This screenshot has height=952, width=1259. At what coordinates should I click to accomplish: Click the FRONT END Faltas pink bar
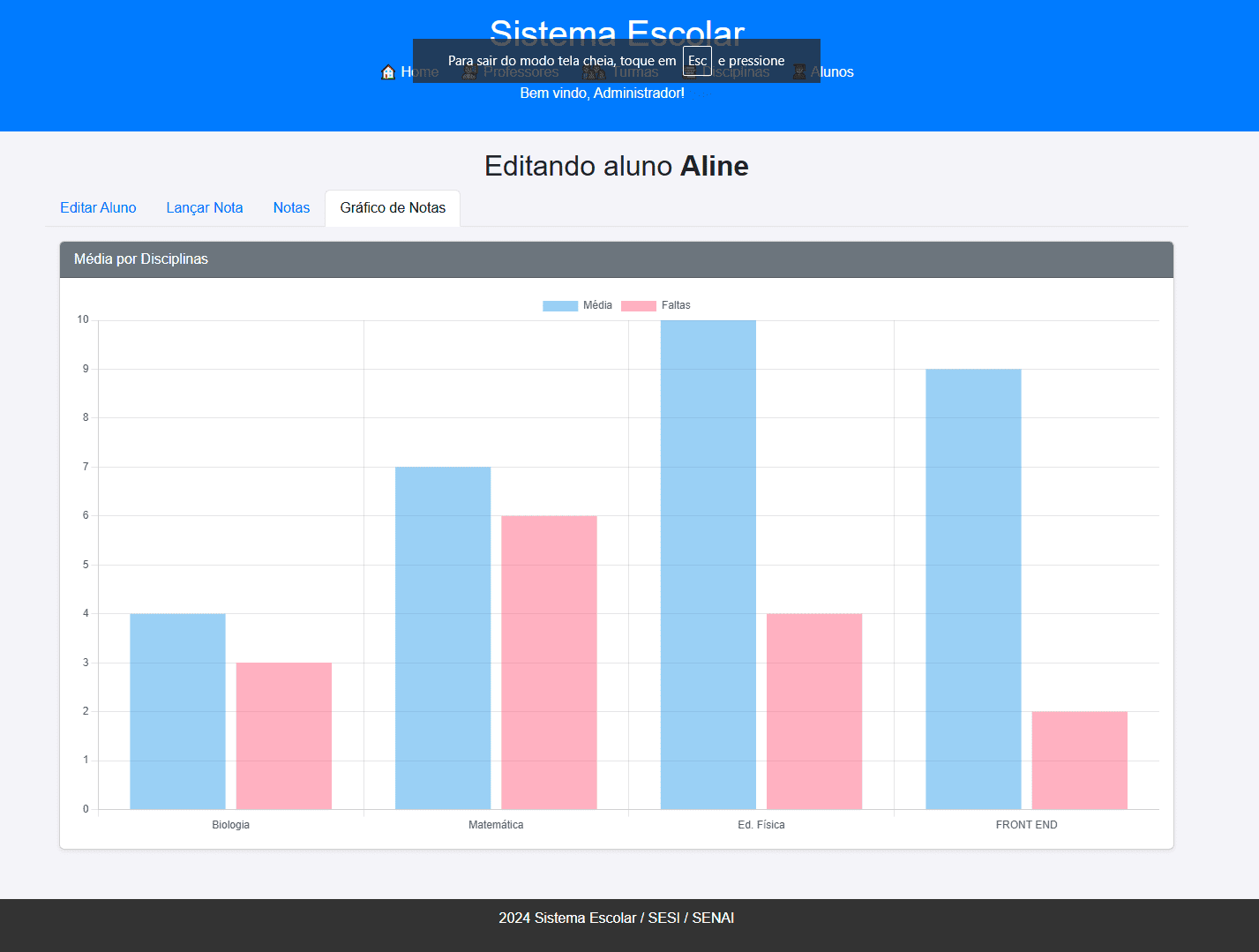pyautogui.click(x=1080, y=761)
